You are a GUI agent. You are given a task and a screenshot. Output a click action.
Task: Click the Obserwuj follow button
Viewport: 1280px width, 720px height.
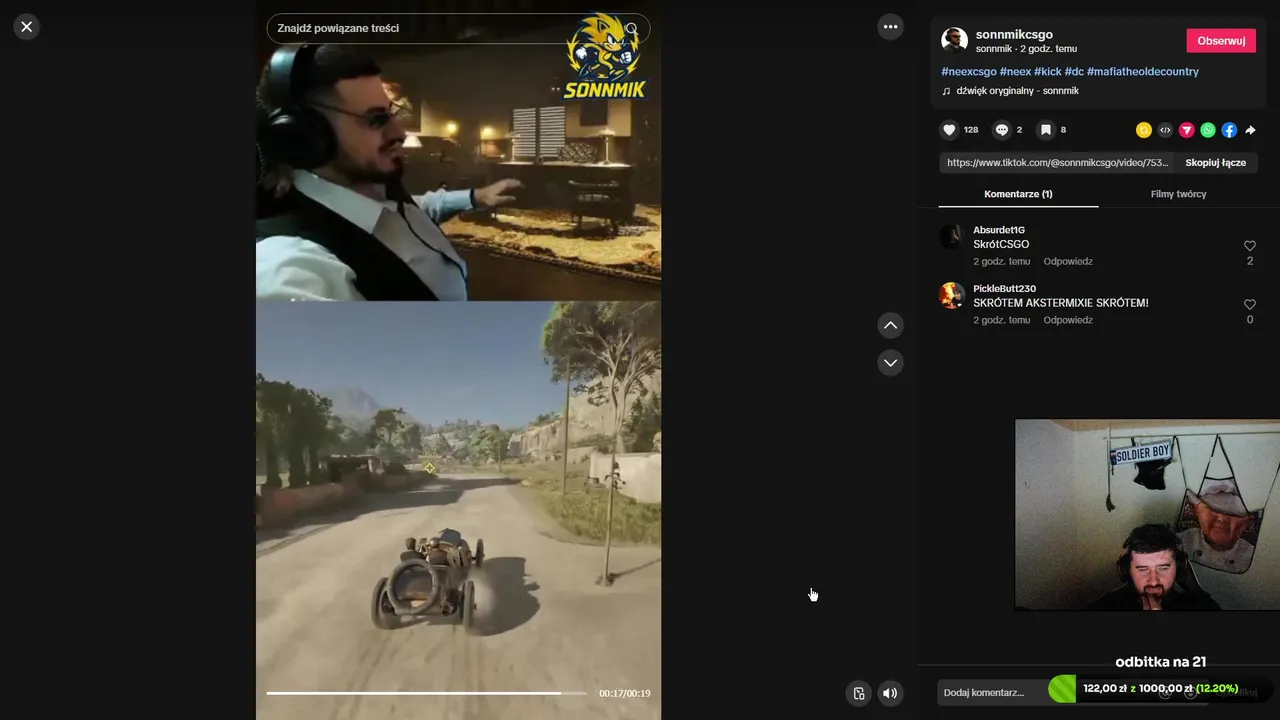(1221, 41)
